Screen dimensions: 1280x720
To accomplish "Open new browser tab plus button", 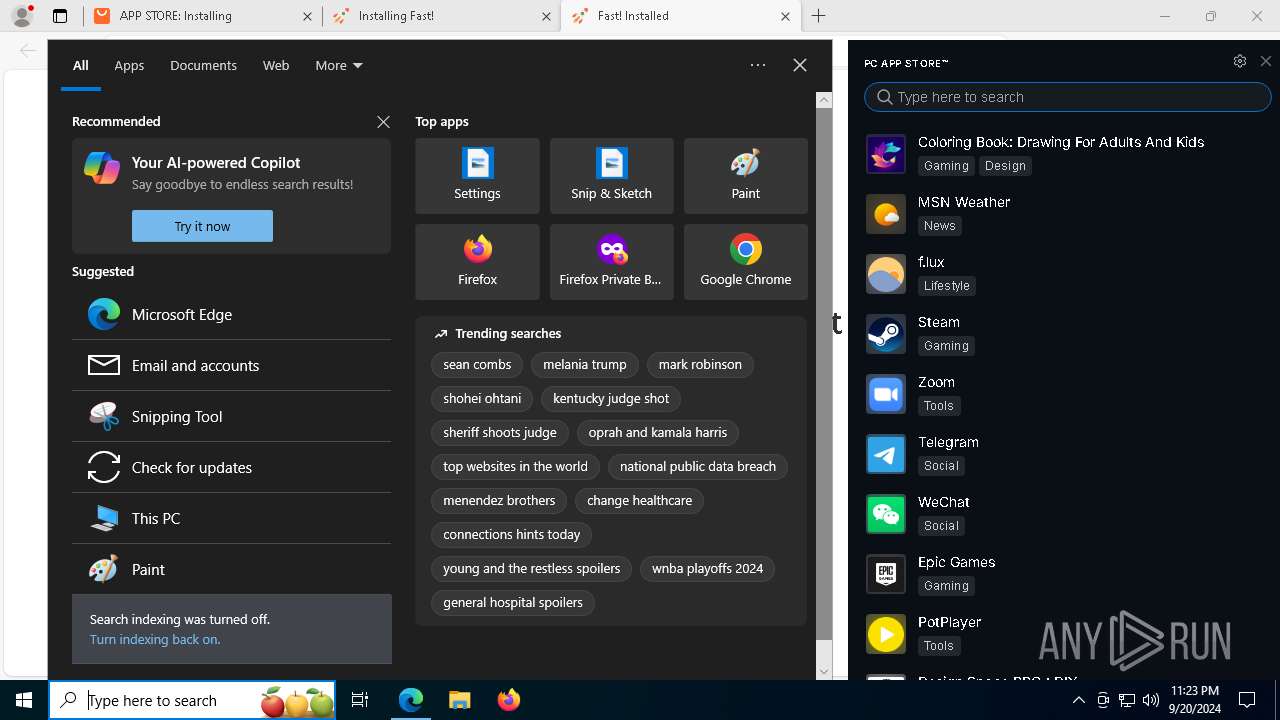I will [818, 16].
